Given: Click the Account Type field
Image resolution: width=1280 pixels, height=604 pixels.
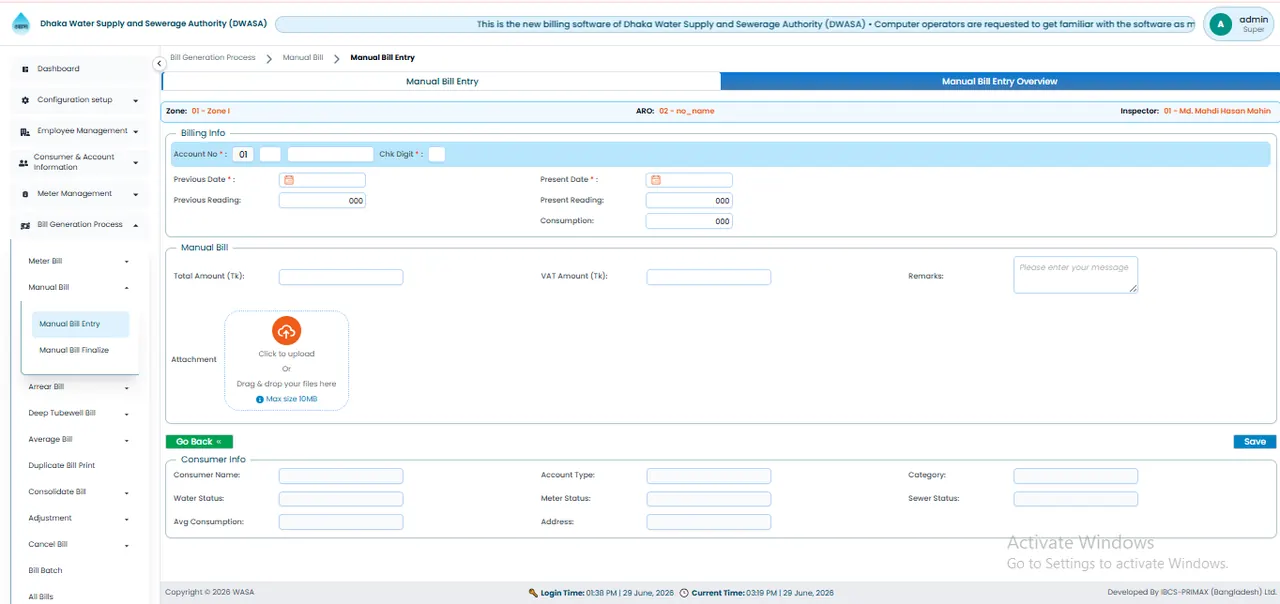Looking at the screenshot, I should (x=709, y=476).
